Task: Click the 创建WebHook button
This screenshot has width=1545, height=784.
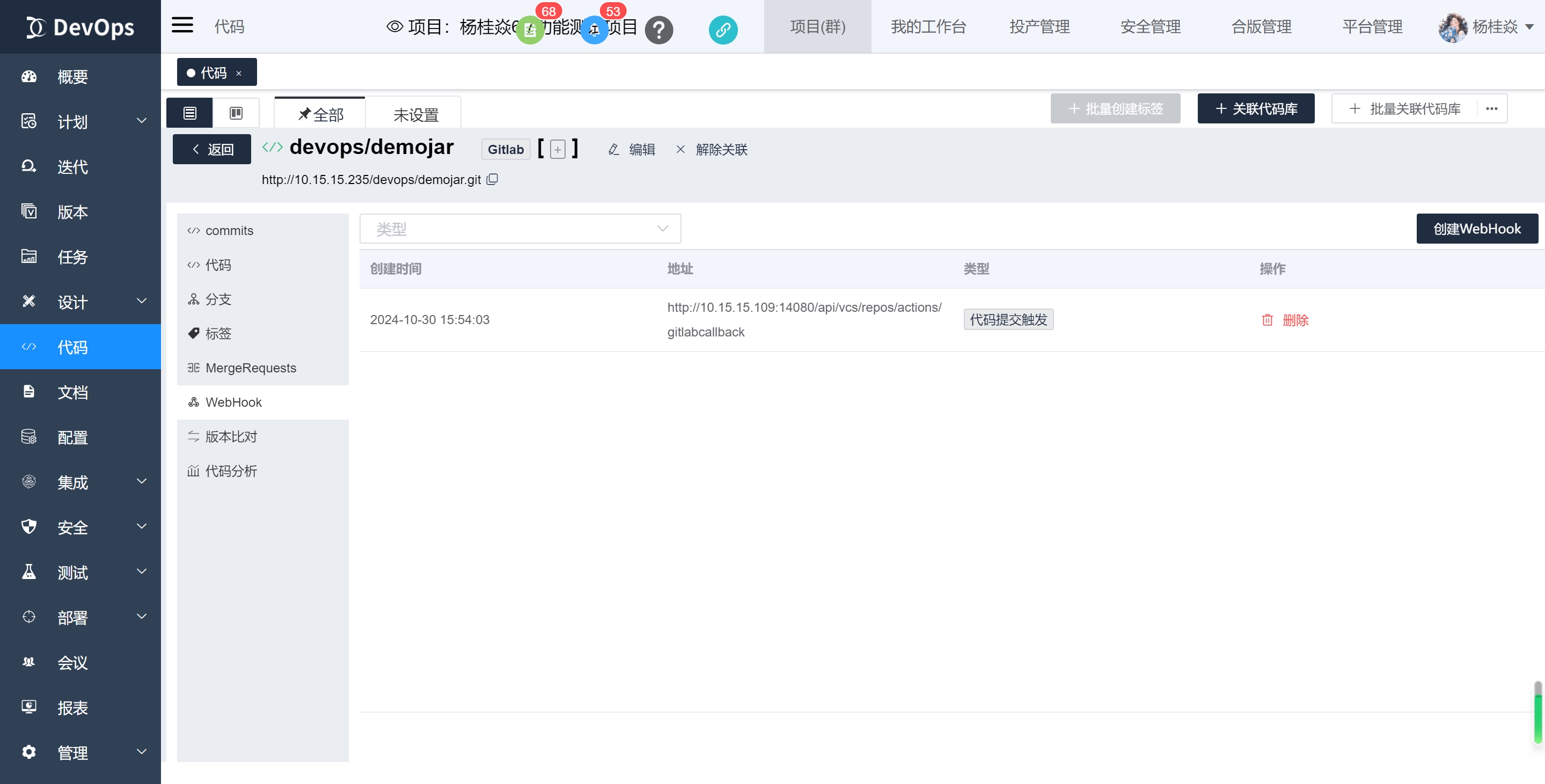Action: 1476,229
